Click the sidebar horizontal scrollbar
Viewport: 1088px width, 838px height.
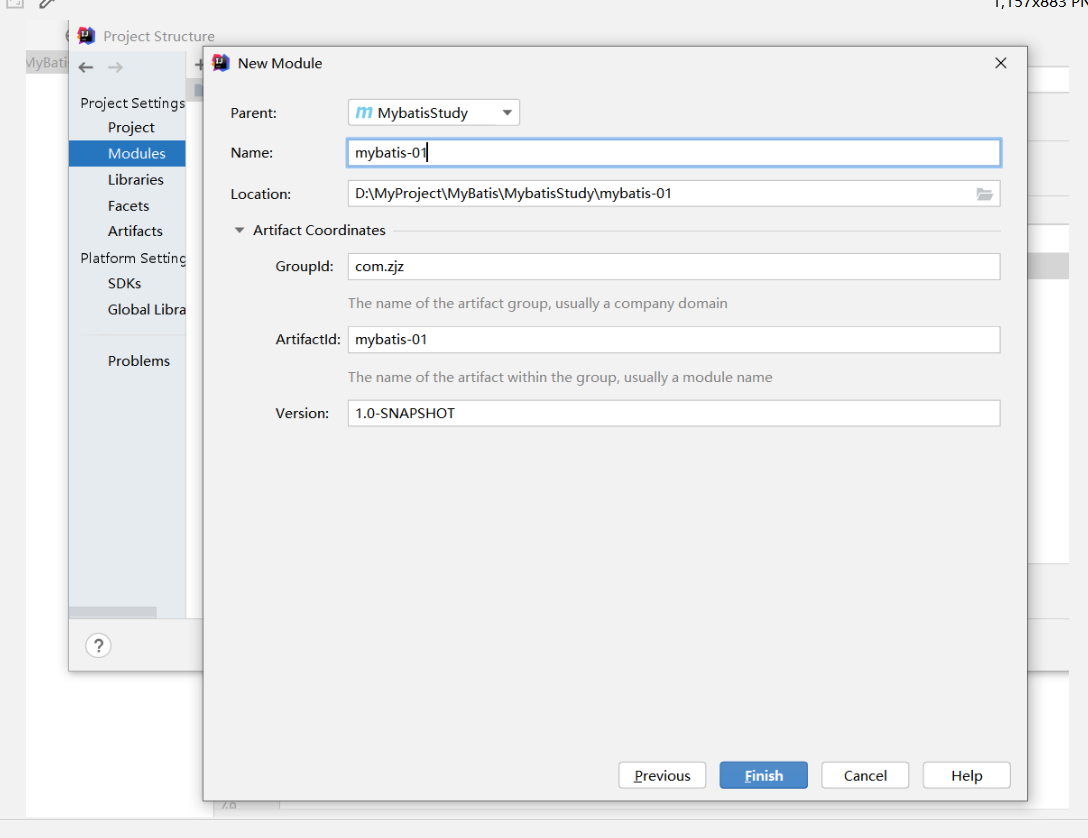click(x=112, y=612)
